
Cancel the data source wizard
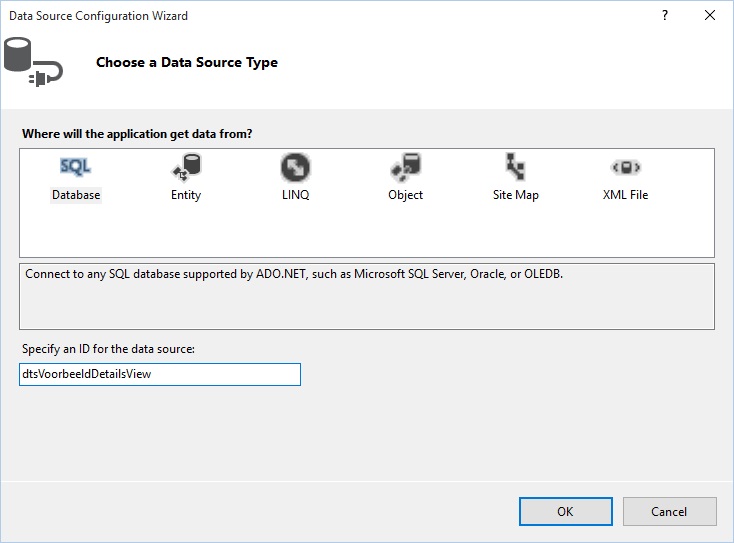(x=669, y=511)
